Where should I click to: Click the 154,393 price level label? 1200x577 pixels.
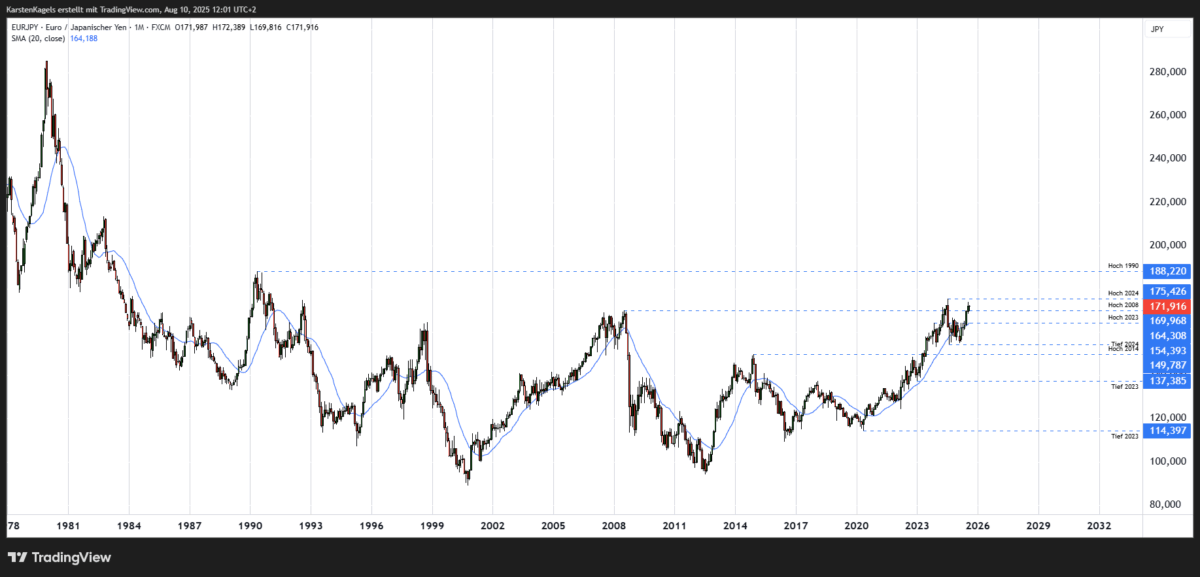(x=1166, y=349)
